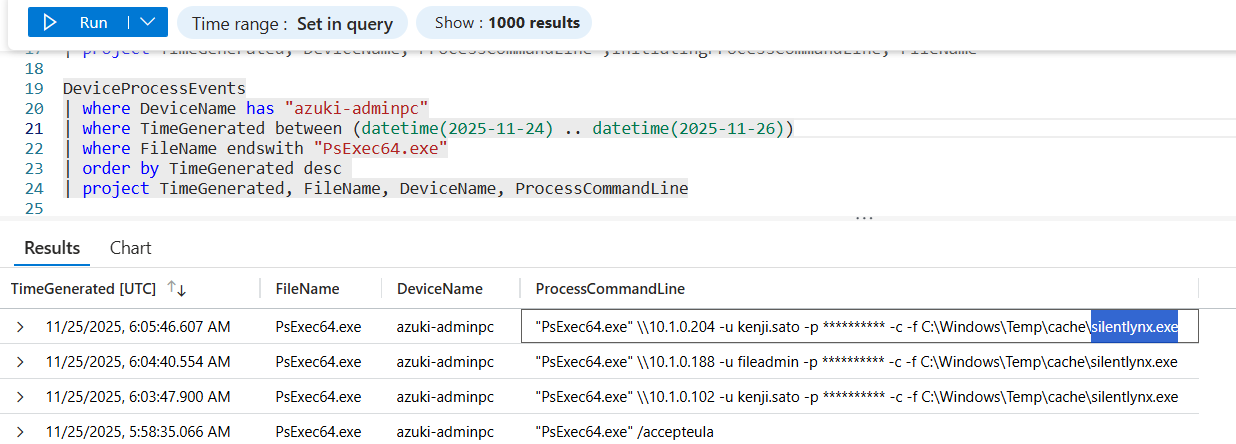Select the Results tab
1236x444 pixels.
pyautogui.click(x=51, y=248)
